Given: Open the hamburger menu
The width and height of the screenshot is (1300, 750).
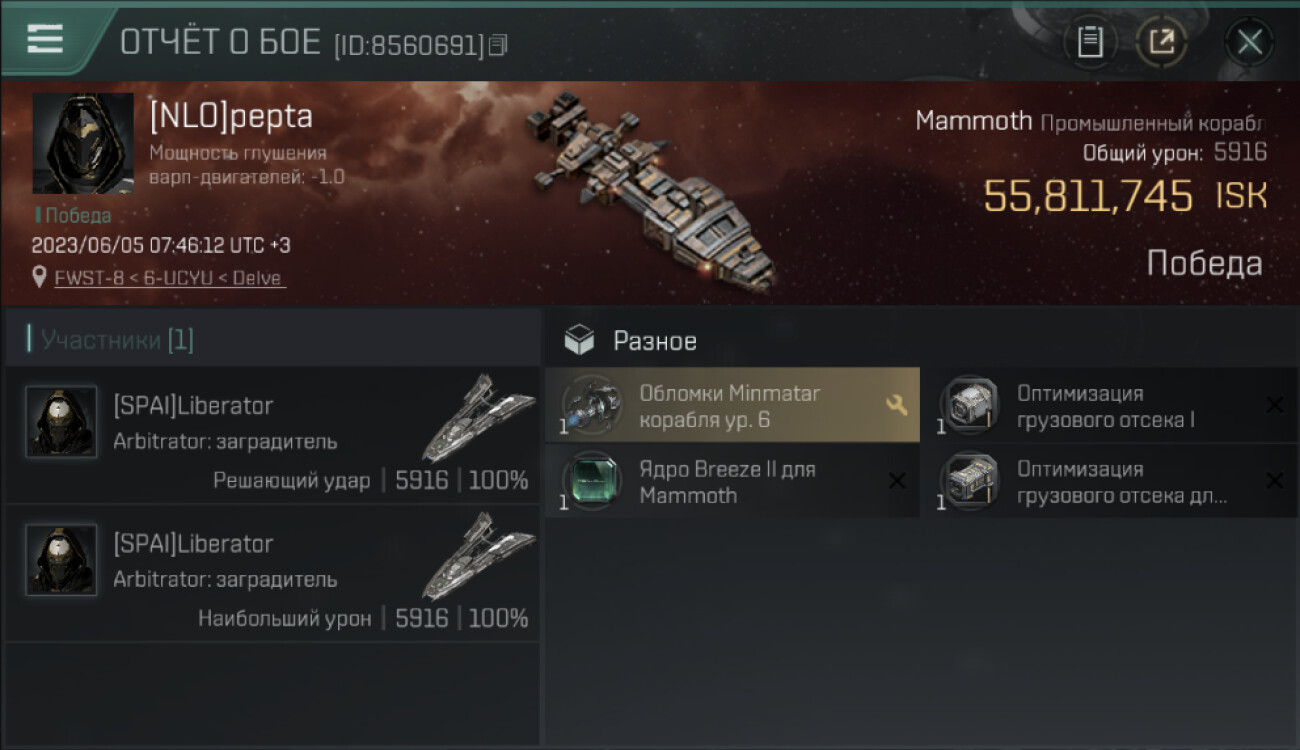Looking at the screenshot, I should click(x=45, y=40).
